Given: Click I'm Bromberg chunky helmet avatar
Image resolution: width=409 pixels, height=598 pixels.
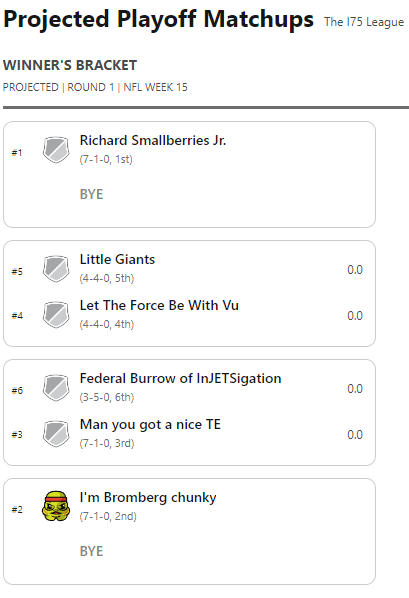Looking at the screenshot, I should click(56, 506).
